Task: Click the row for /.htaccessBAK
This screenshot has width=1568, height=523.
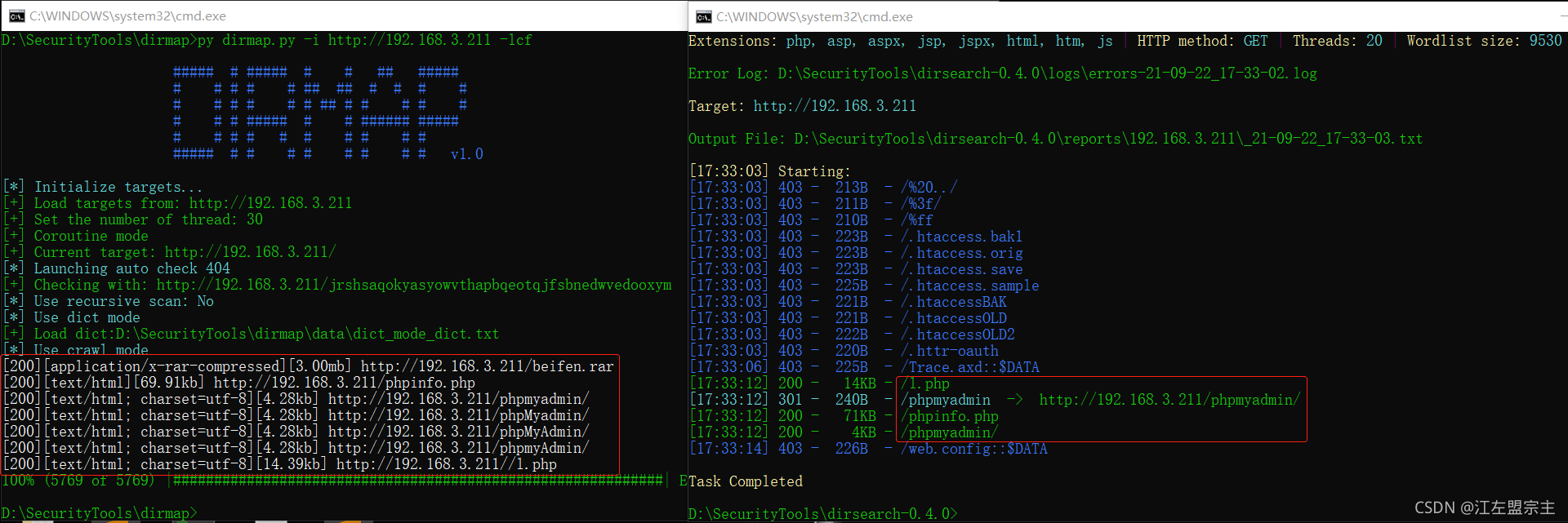Action: [x=849, y=302]
